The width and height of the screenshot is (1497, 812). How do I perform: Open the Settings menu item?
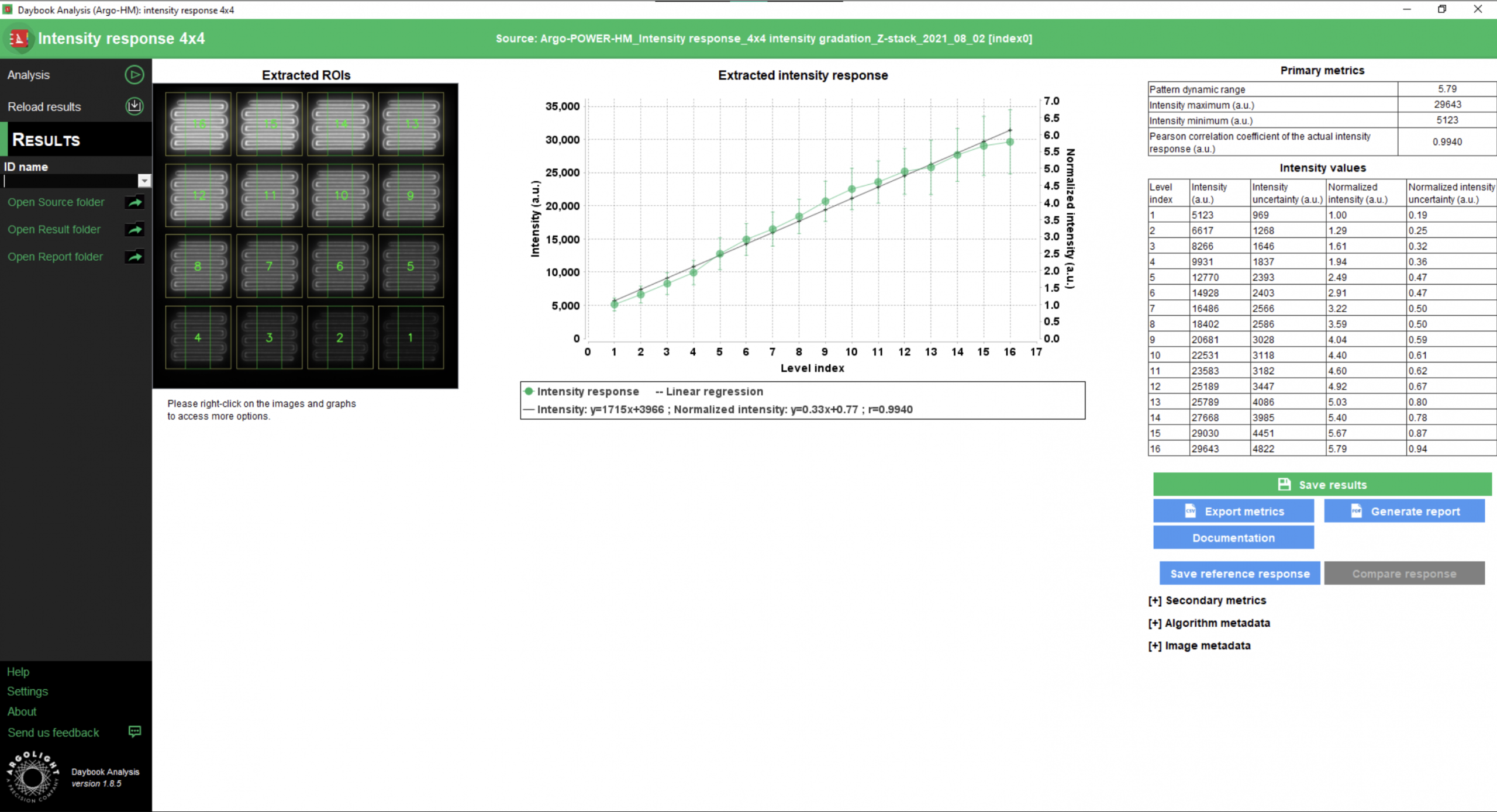coord(27,692)
